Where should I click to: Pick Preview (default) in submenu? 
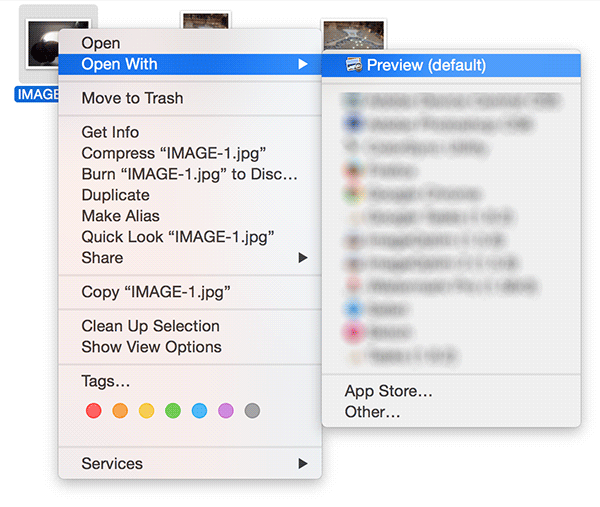point(451,65)
